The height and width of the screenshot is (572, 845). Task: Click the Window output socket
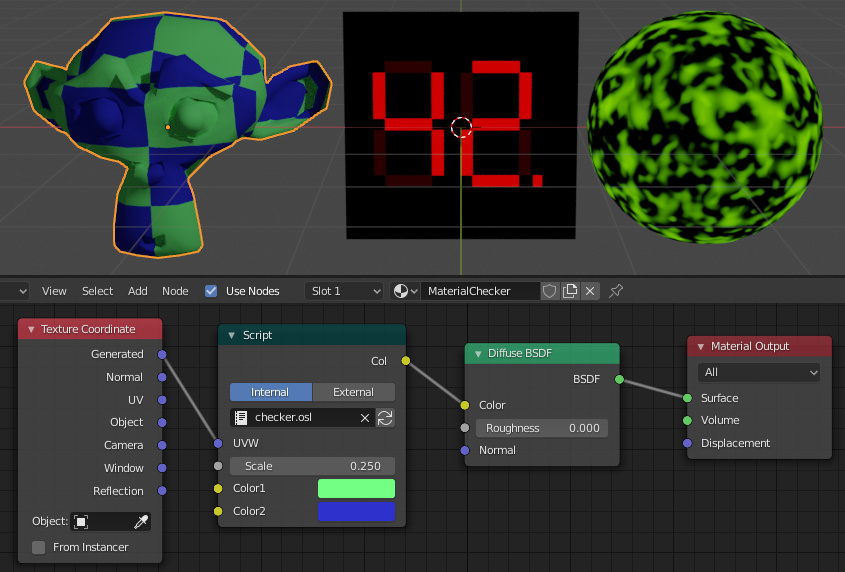coord(162,468)
